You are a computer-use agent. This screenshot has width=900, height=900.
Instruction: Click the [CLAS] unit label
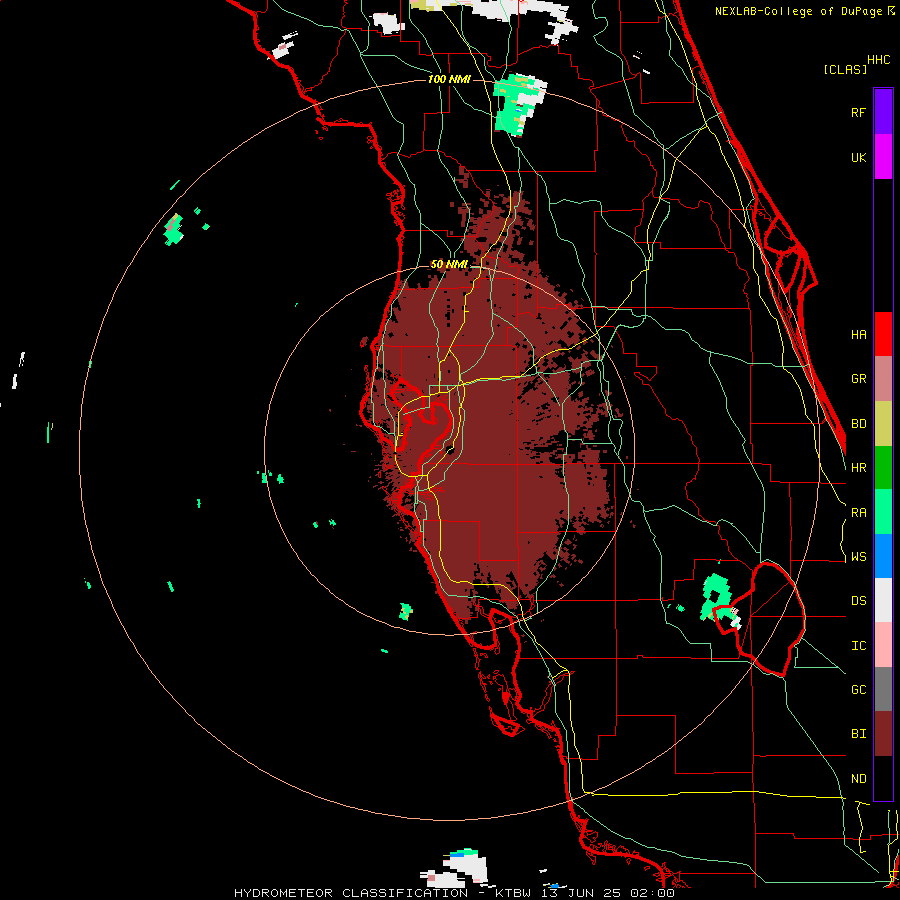[x=845, y=70]
